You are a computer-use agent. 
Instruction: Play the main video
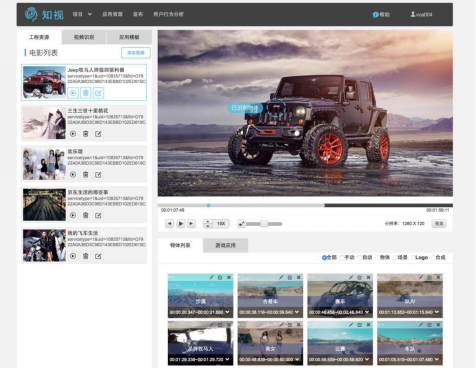[180, 223]
